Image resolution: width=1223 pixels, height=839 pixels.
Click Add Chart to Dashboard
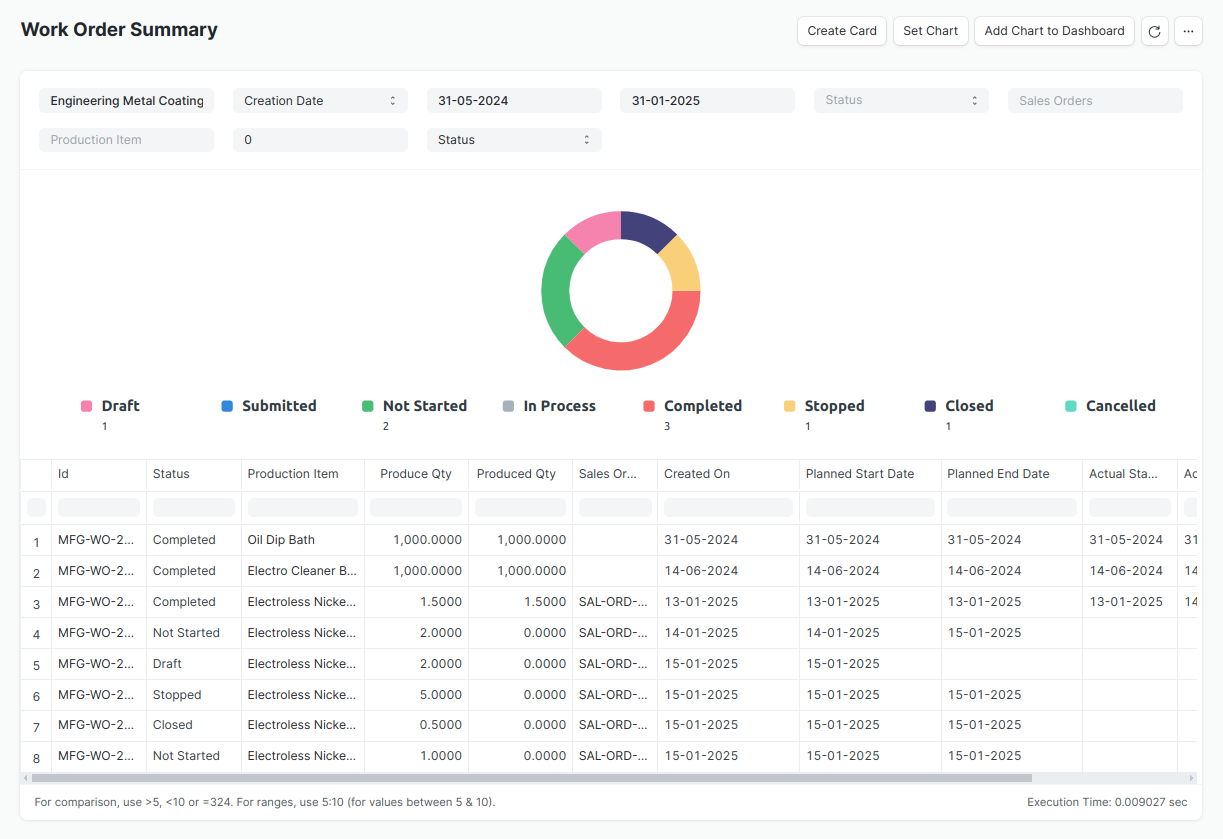tap(1054, 31)
